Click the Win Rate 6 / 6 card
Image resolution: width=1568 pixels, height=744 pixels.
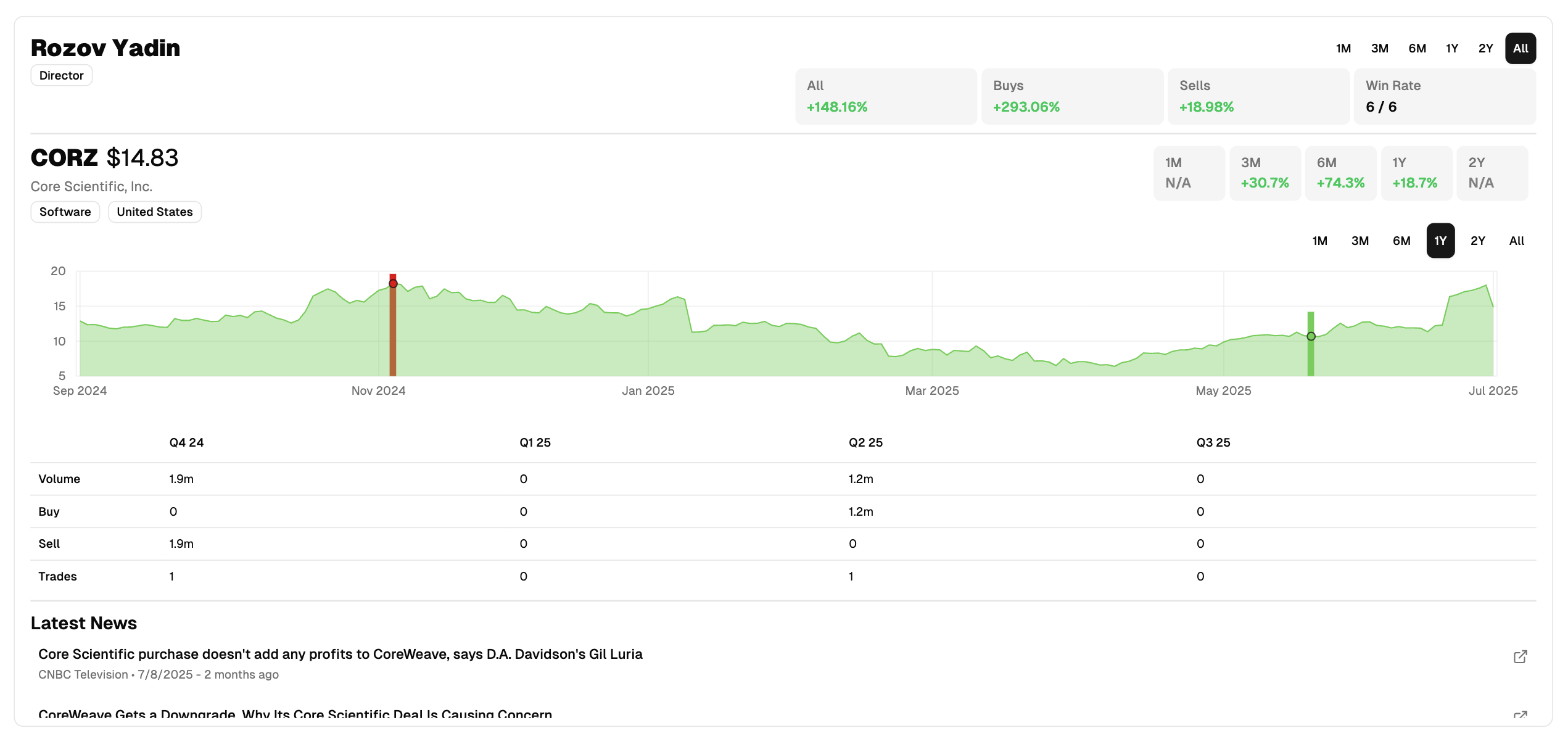point(1445,96)
